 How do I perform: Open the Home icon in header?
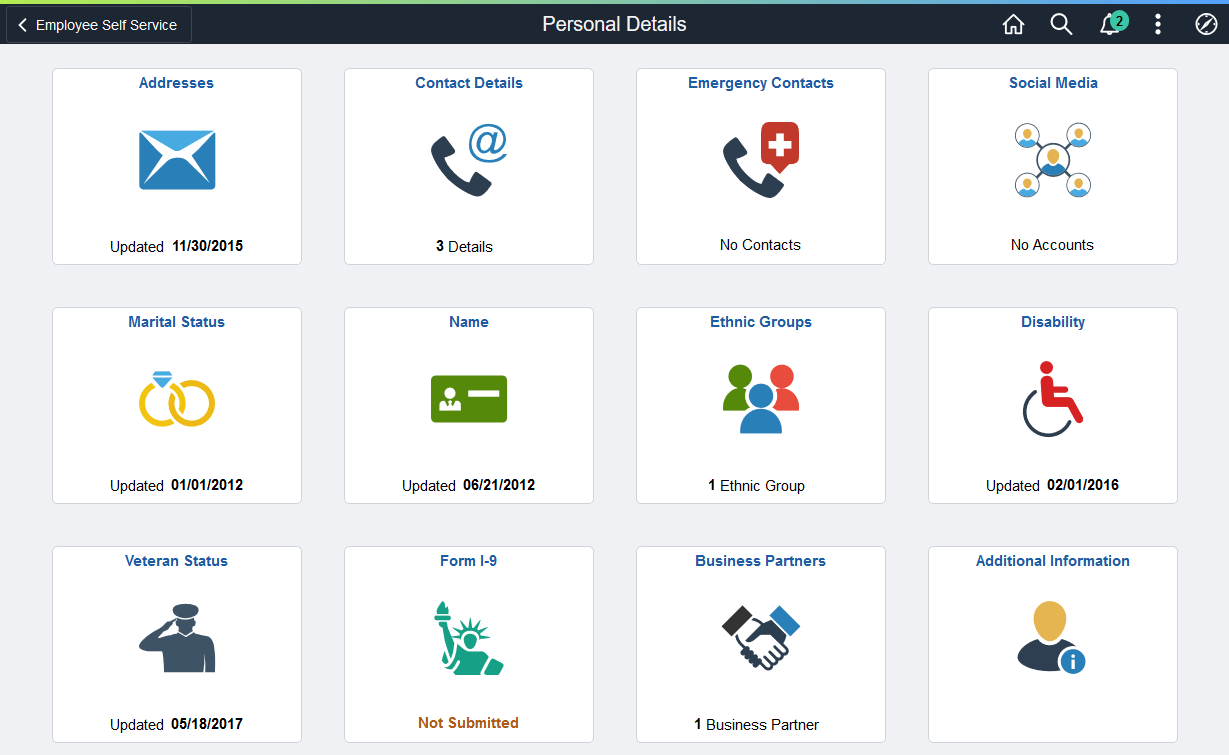(1013, 25)
